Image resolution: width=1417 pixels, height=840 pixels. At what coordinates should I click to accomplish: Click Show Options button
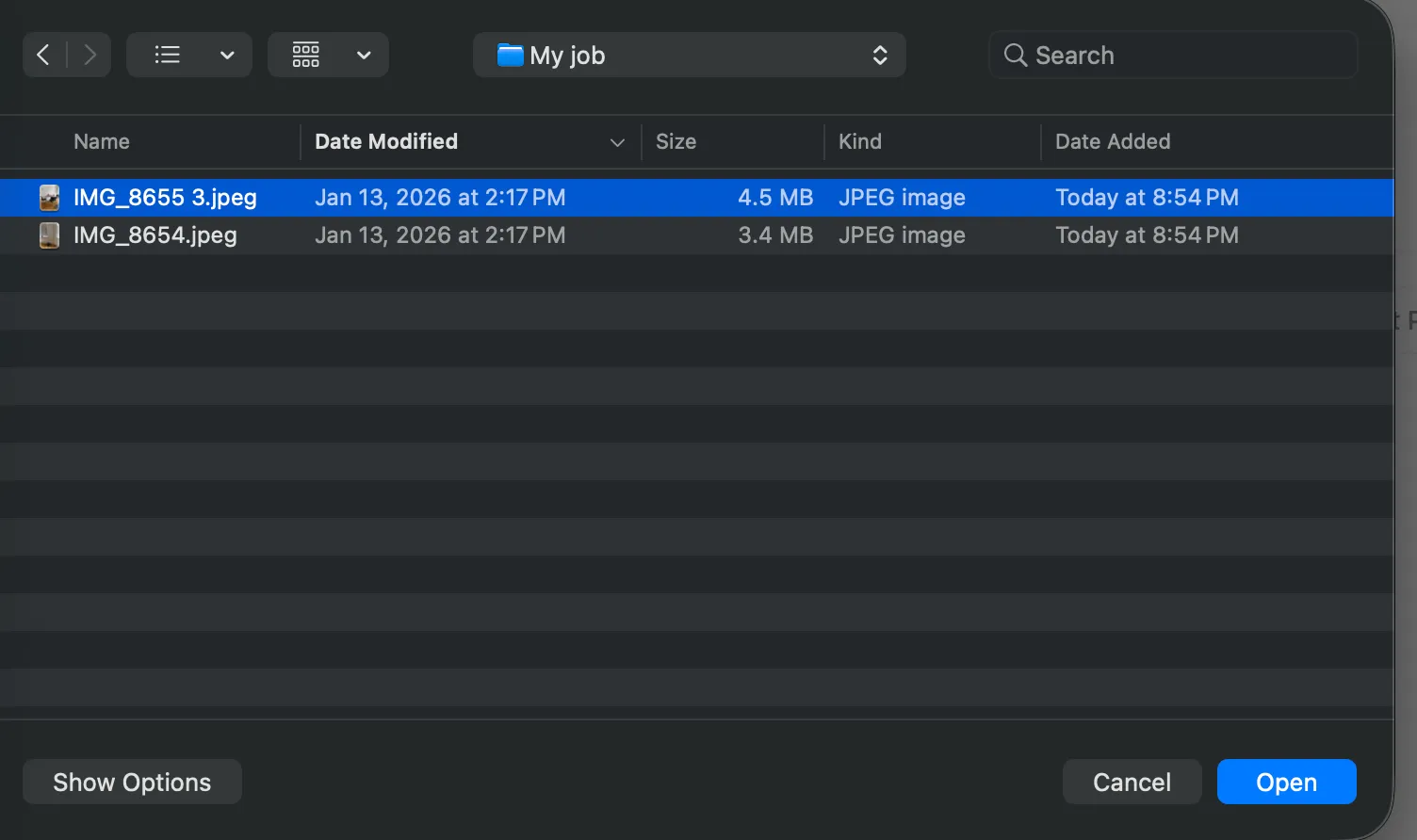(x=132, y=782)
